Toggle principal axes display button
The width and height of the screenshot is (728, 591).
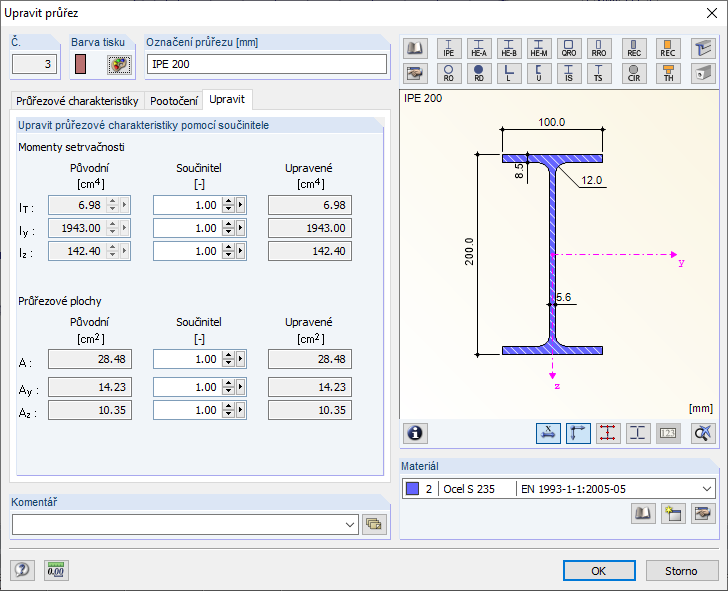(578, 433)
